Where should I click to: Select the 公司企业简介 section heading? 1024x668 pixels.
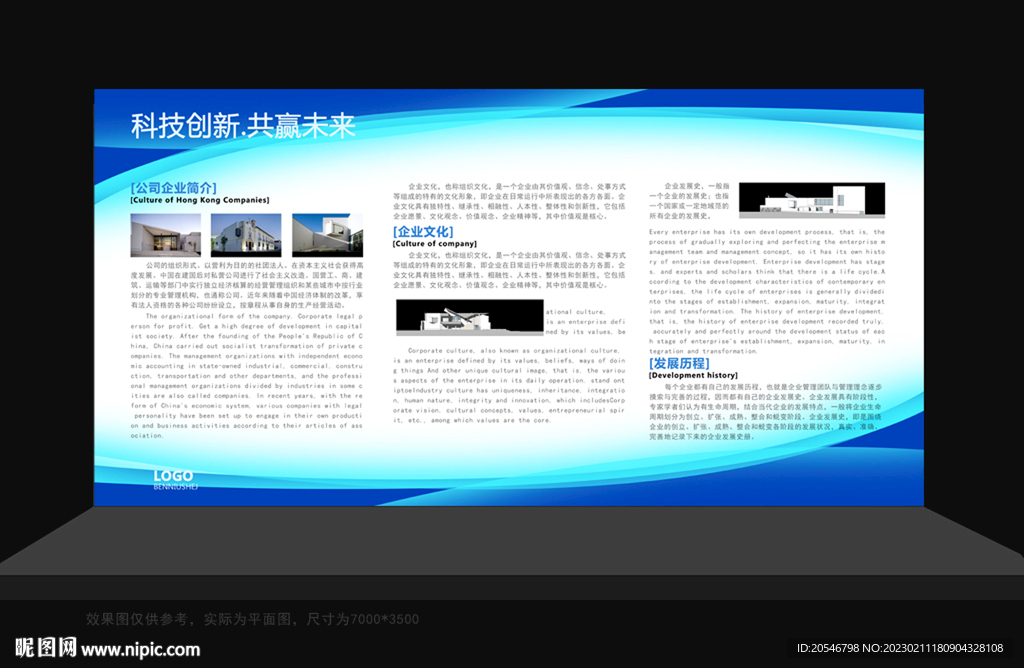[174, 187]
